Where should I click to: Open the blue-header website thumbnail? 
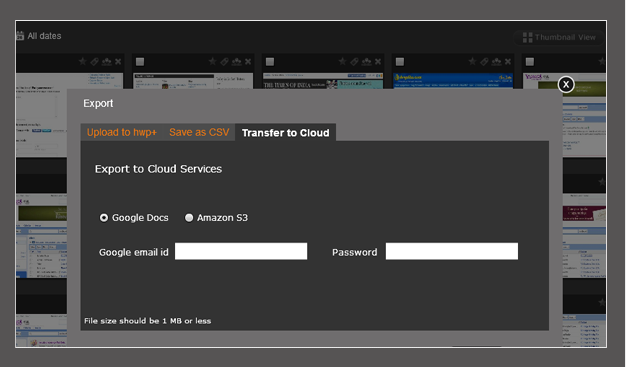pos(453,81)
